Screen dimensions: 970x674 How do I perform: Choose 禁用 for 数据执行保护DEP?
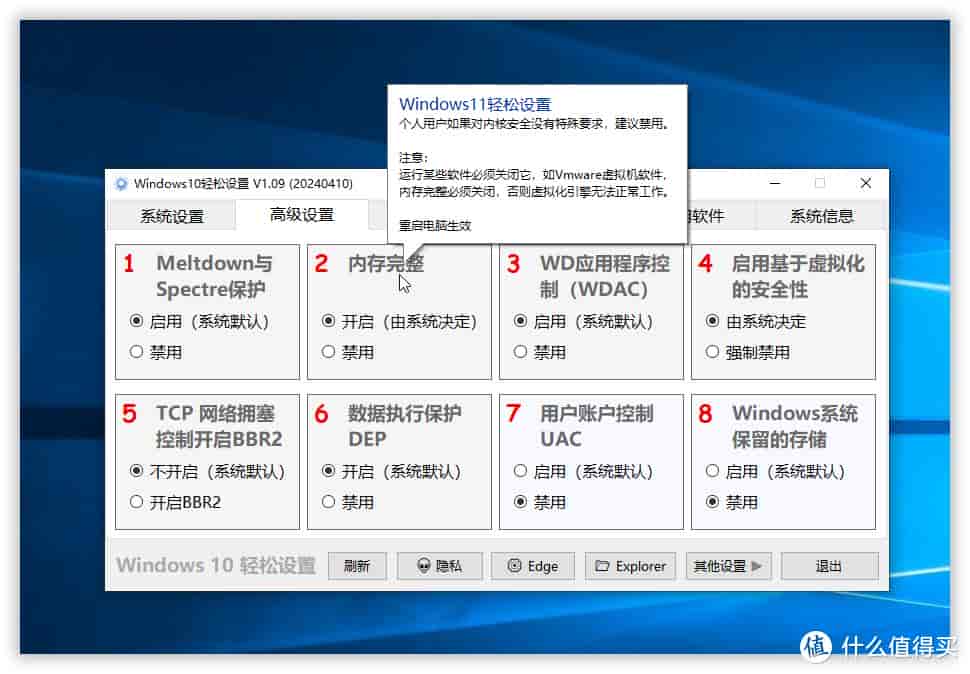pyautogui.click(x=348, y=501)
